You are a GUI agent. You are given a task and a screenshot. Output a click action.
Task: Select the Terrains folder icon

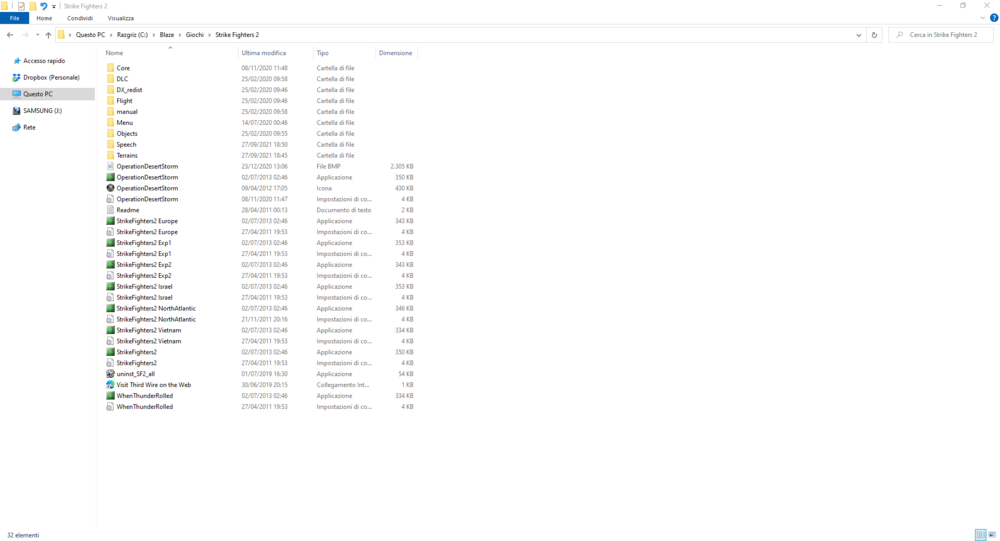pos(110,155)
